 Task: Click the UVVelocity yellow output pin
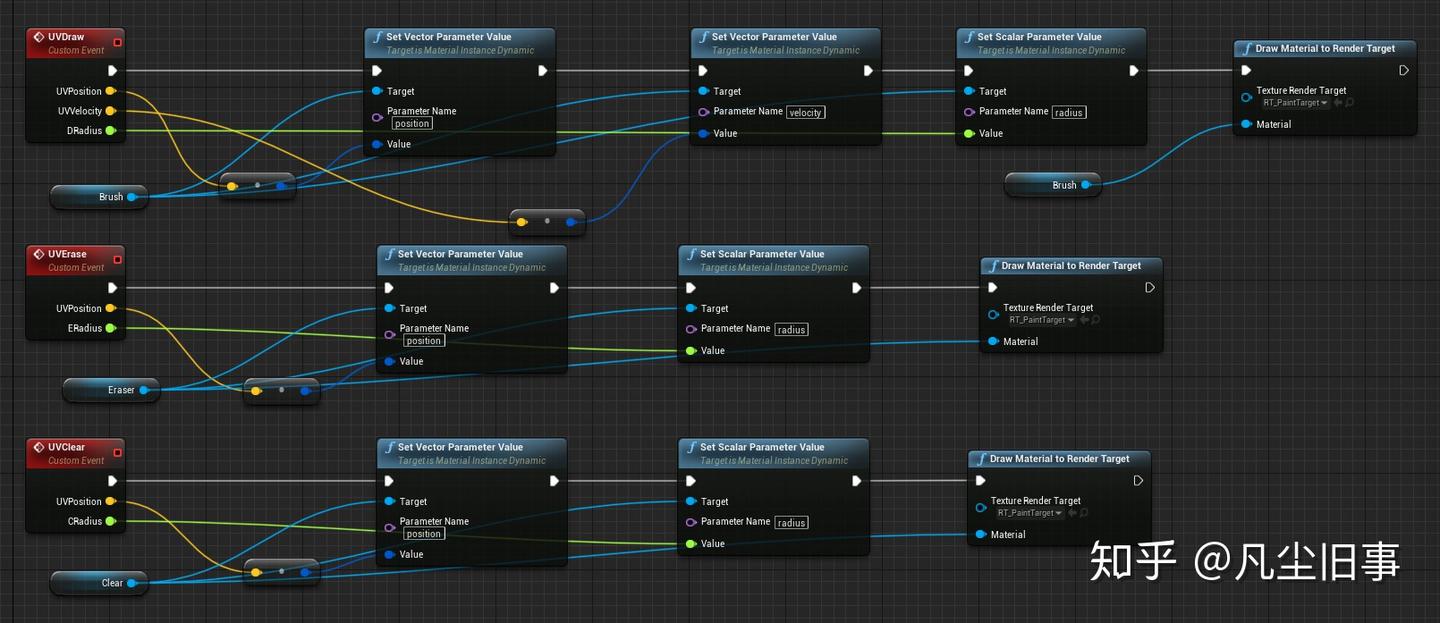click(110, 111)
